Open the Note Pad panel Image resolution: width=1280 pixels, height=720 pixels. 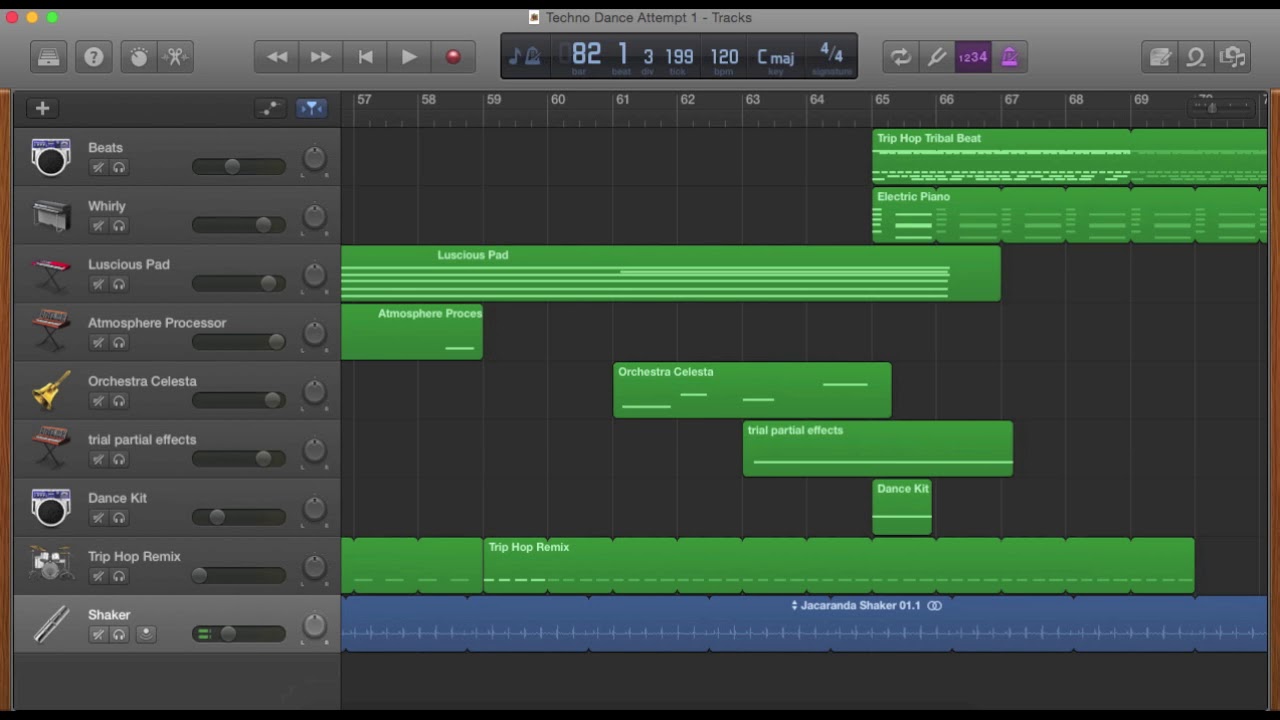[1160, 57]
